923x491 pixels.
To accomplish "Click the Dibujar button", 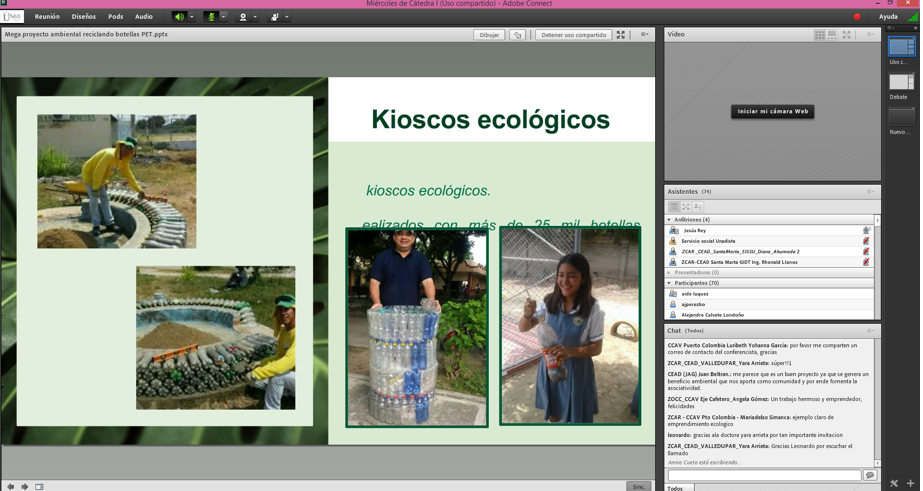I will point(489,35).
